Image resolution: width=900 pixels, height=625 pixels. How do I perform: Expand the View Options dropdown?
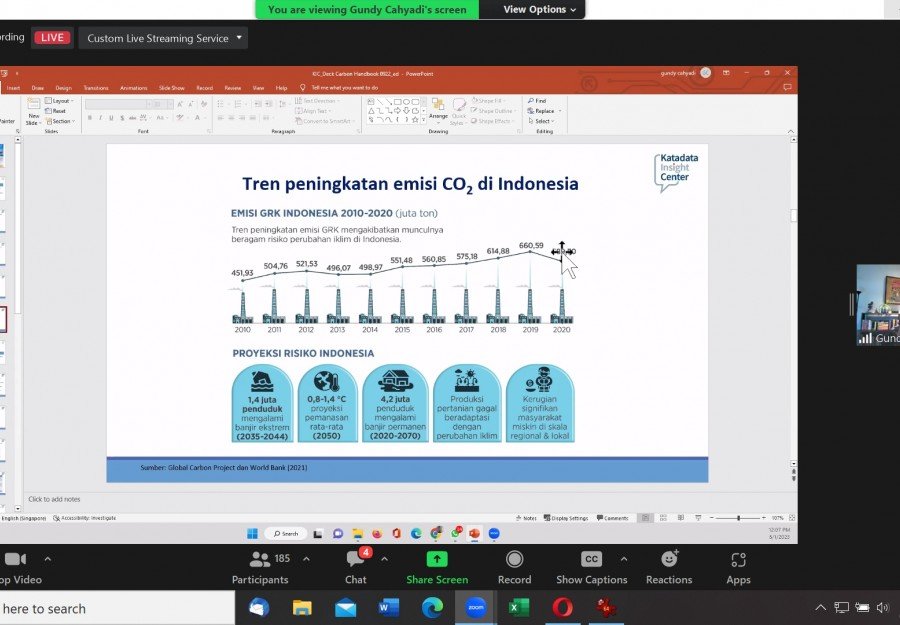(x=540, y=9)
